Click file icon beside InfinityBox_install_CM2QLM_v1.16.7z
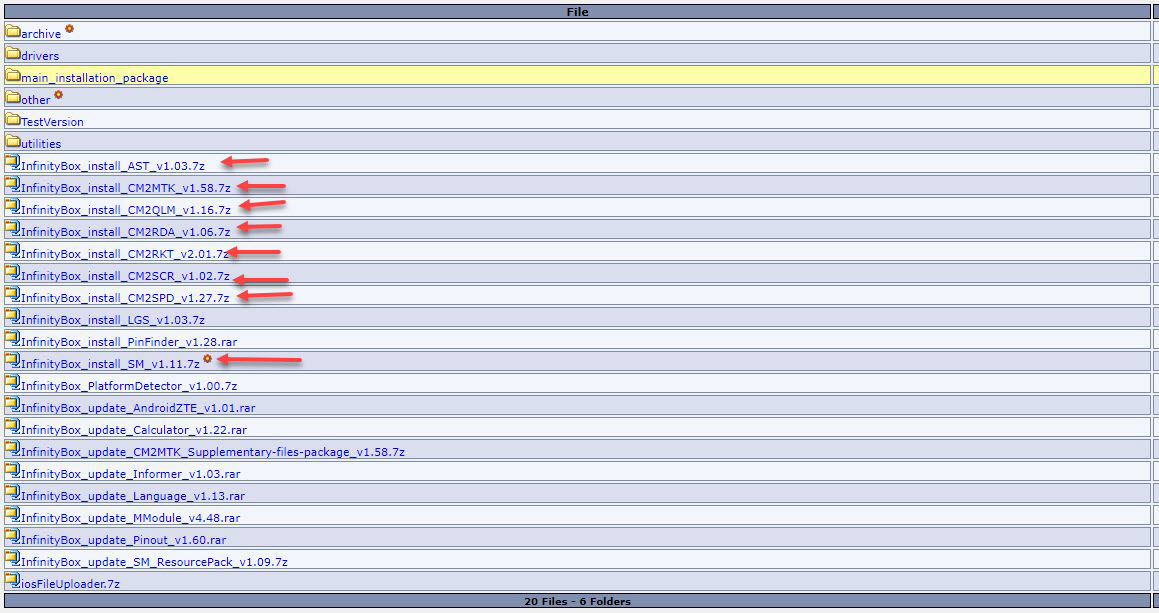Viewport: 1159px width, 613px height. (13, 207)
